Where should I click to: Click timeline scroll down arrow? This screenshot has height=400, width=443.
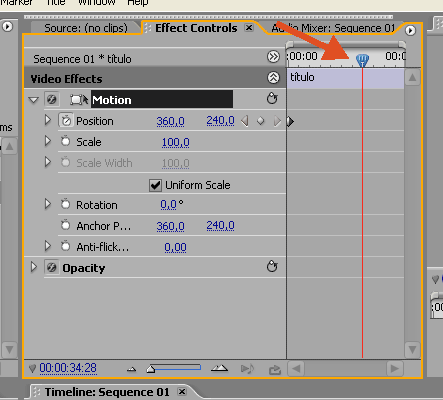pos(412,350)
